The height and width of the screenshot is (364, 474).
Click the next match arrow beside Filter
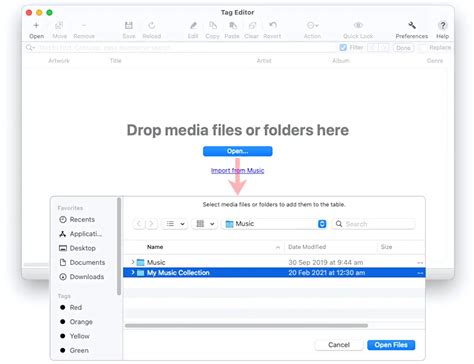tap(384, 48)
